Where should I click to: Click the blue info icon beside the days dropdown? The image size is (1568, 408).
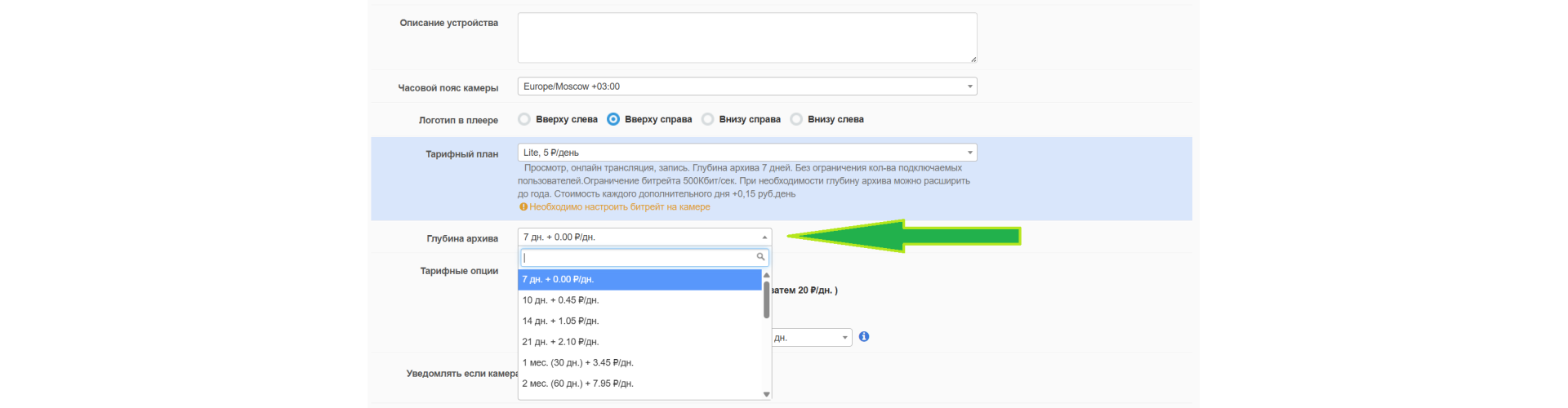[864, 337]
